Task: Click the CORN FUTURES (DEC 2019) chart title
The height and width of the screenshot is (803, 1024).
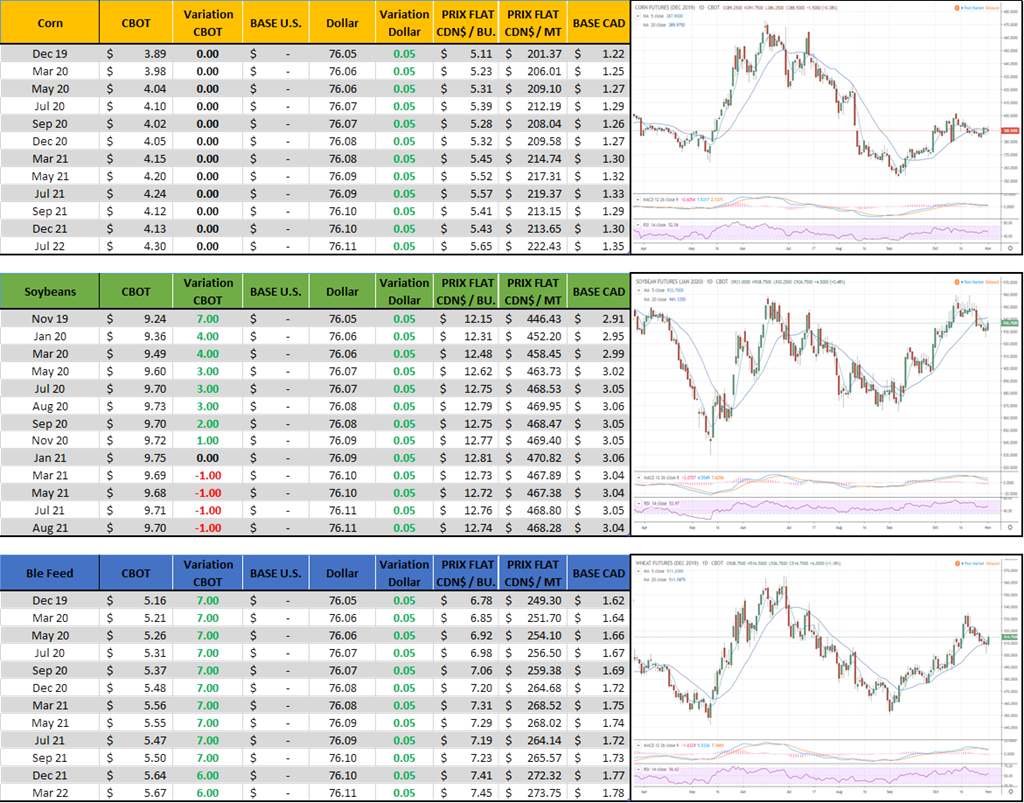Action: [x=670, y=8]
